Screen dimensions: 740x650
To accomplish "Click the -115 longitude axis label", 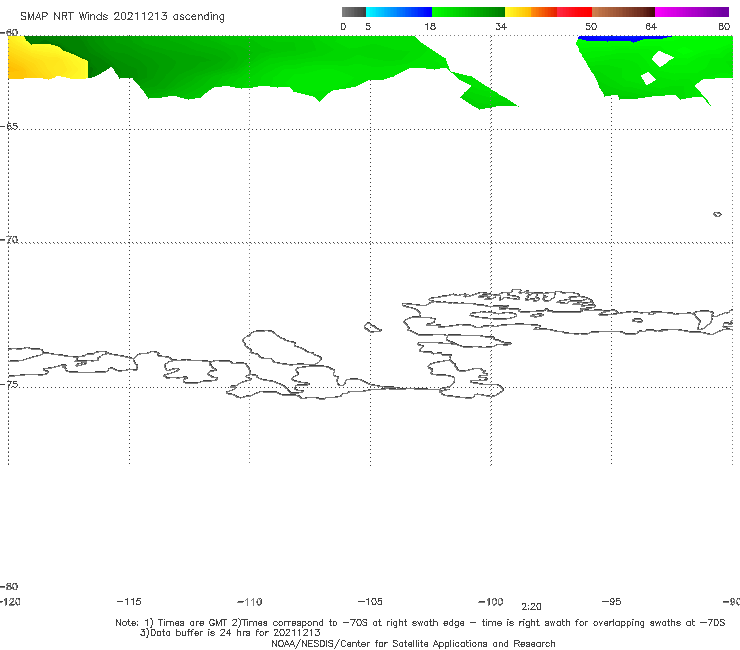I will pyautogui.click(x=129, y=602).
